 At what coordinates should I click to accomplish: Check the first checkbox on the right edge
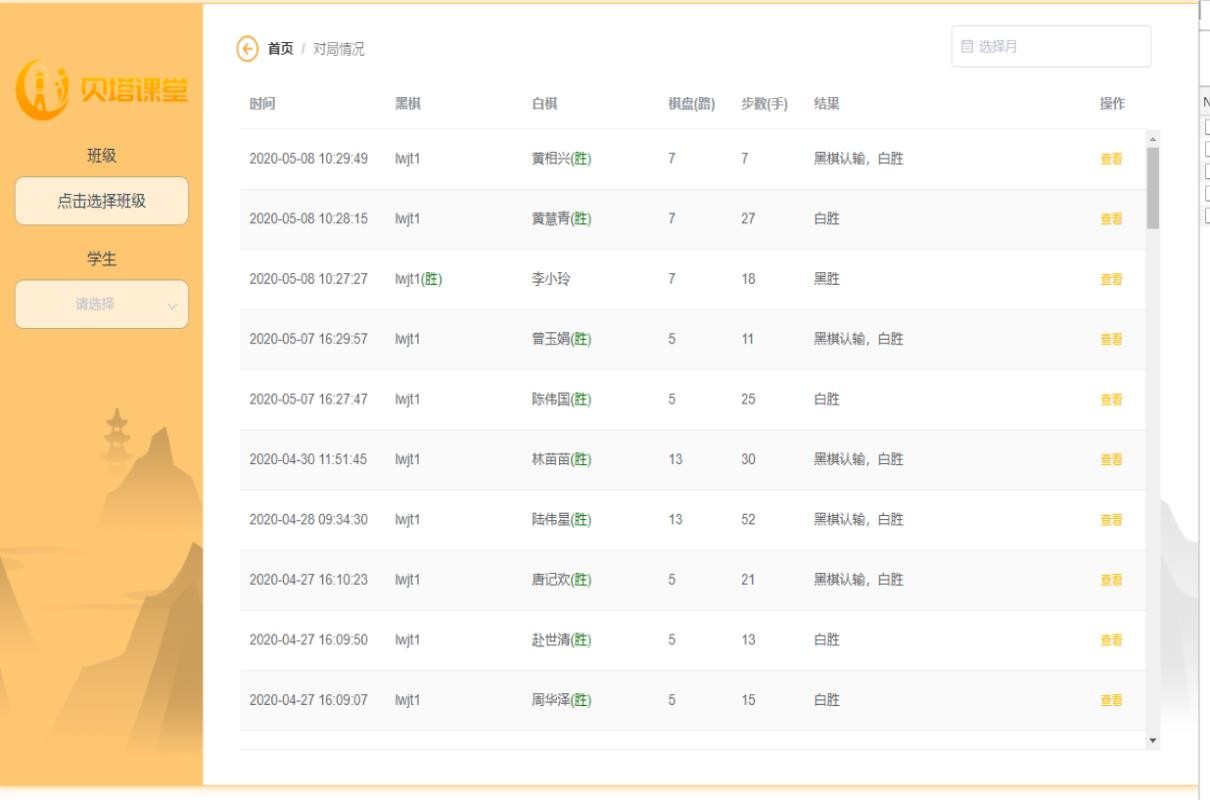point(1206,127)
